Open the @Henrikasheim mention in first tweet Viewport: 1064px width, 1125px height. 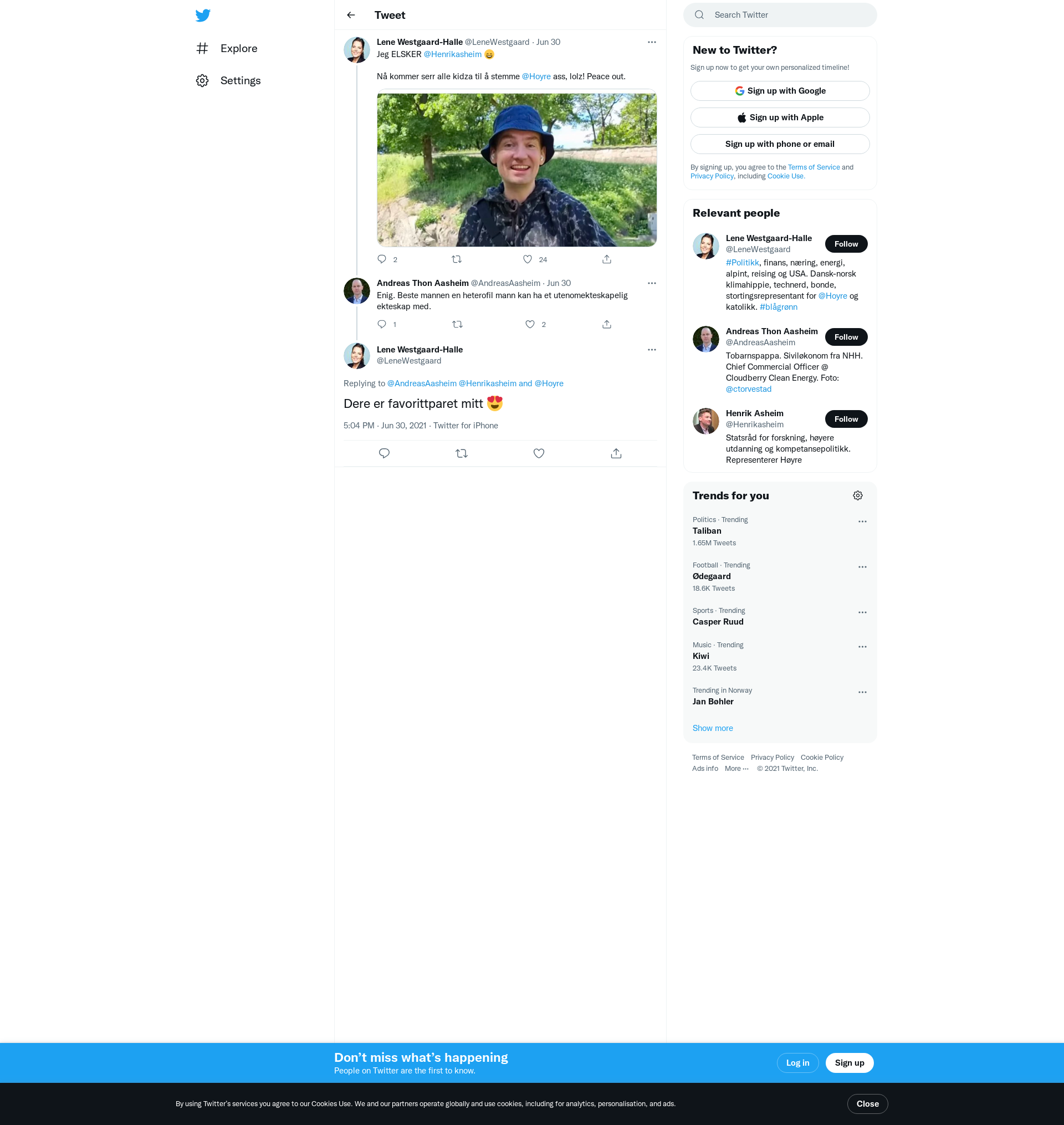click(x=453, y=54)
